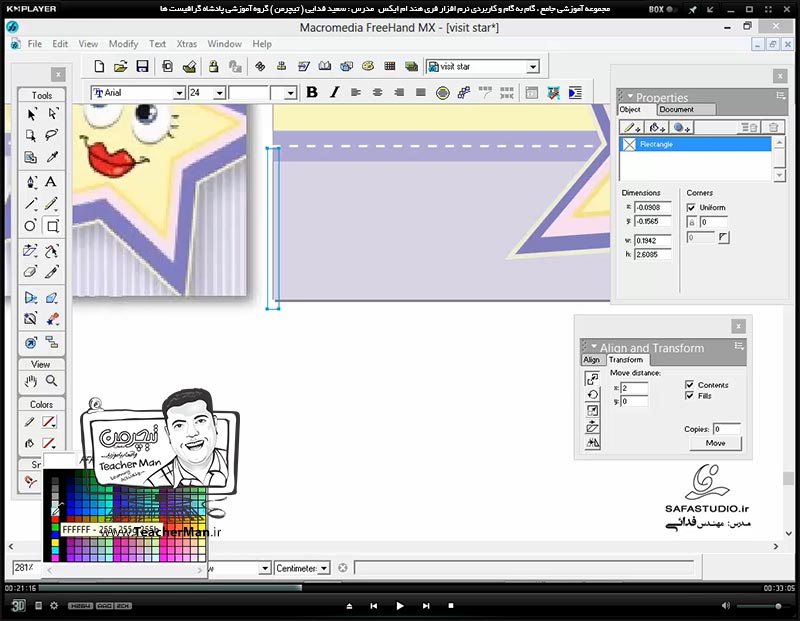
Task: Skip to next track in KMPlayer
Action: pos(426,606)
